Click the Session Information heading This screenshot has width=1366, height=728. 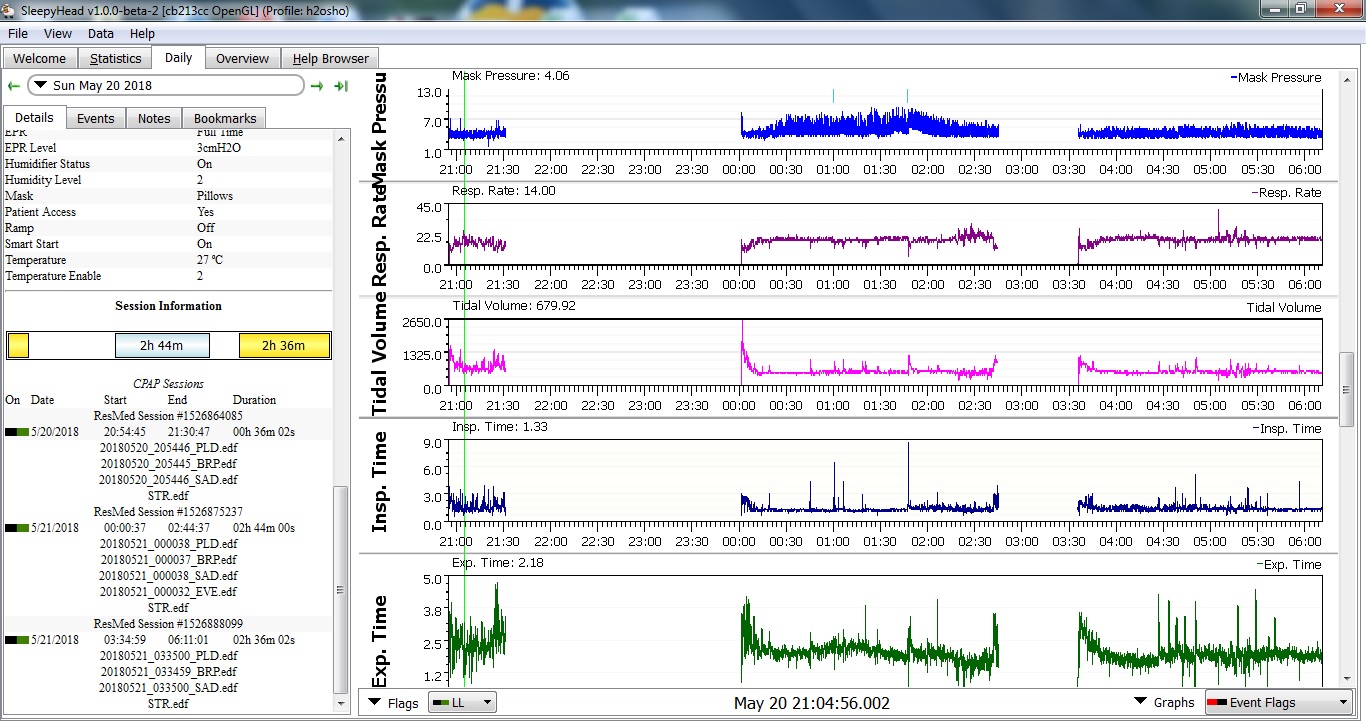168,306
